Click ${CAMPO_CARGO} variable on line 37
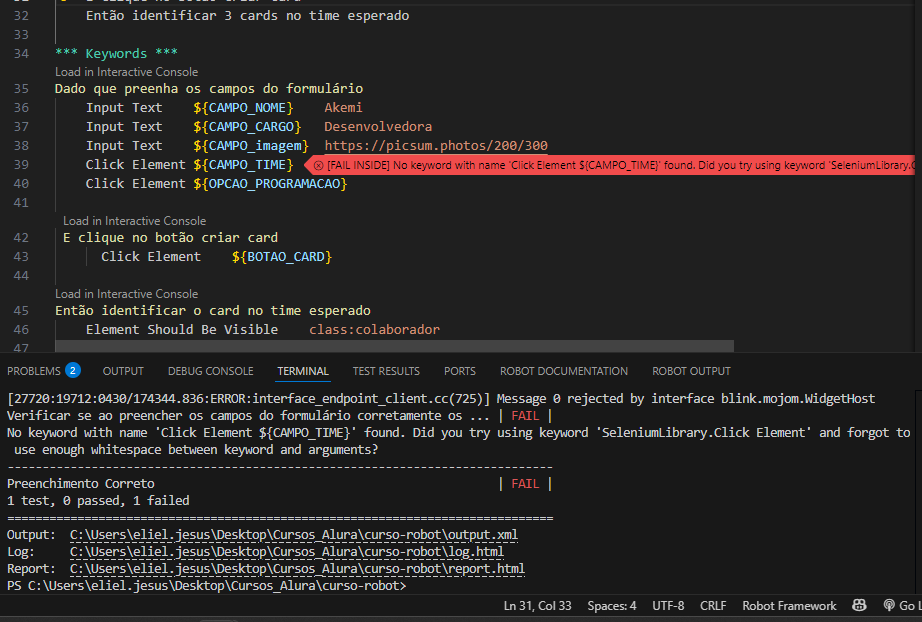 [x=247, y=127]
